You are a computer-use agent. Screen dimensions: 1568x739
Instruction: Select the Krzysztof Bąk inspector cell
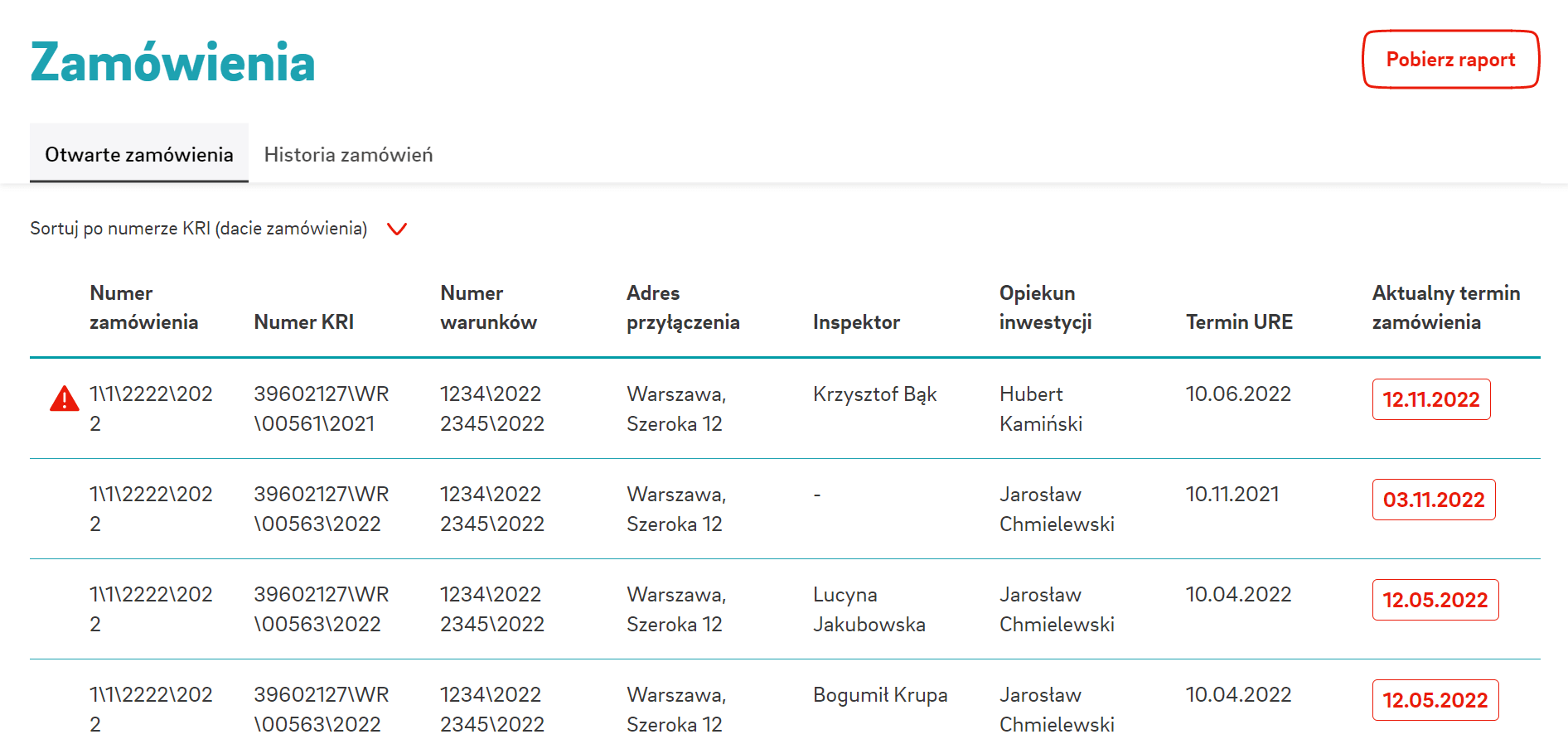point(874,394)
